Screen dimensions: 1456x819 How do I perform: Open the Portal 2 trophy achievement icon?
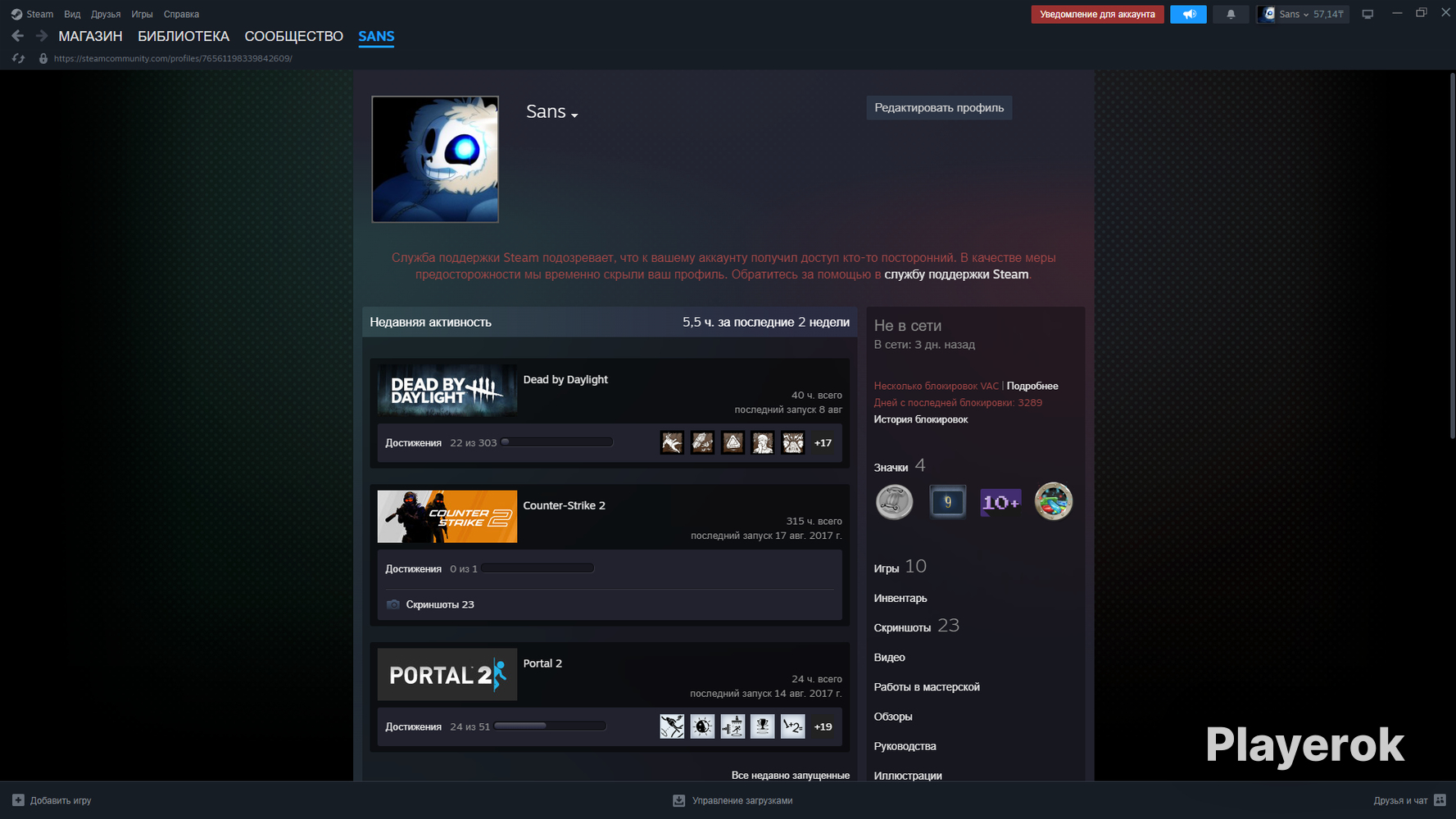pos(763,726)
